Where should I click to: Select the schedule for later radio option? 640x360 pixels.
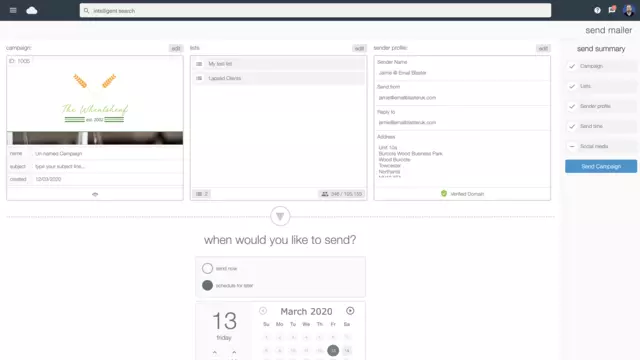[207, 285]
